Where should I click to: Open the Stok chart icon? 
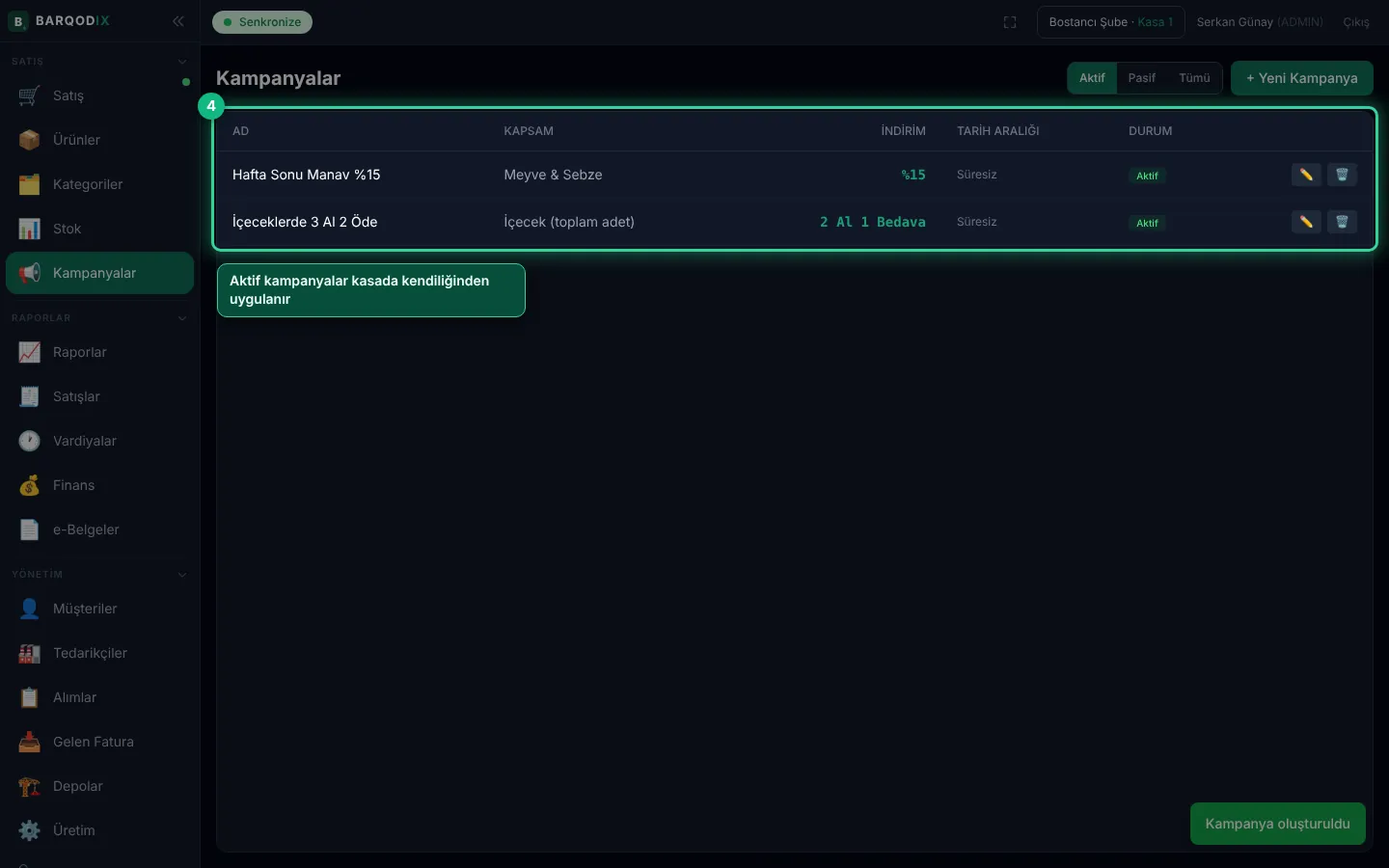click(30, 229)
